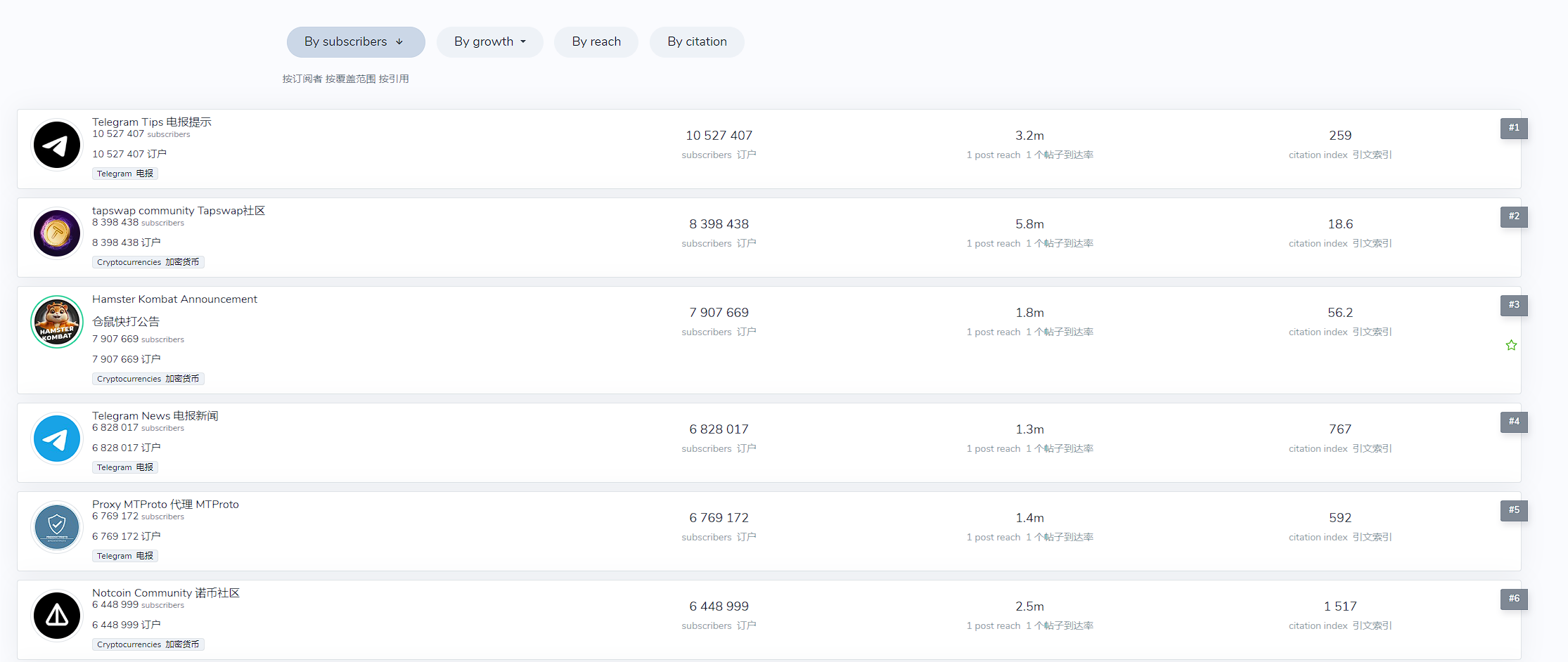
Task: Open the Notcoin Community title link
Action: (x=165, y=593)
